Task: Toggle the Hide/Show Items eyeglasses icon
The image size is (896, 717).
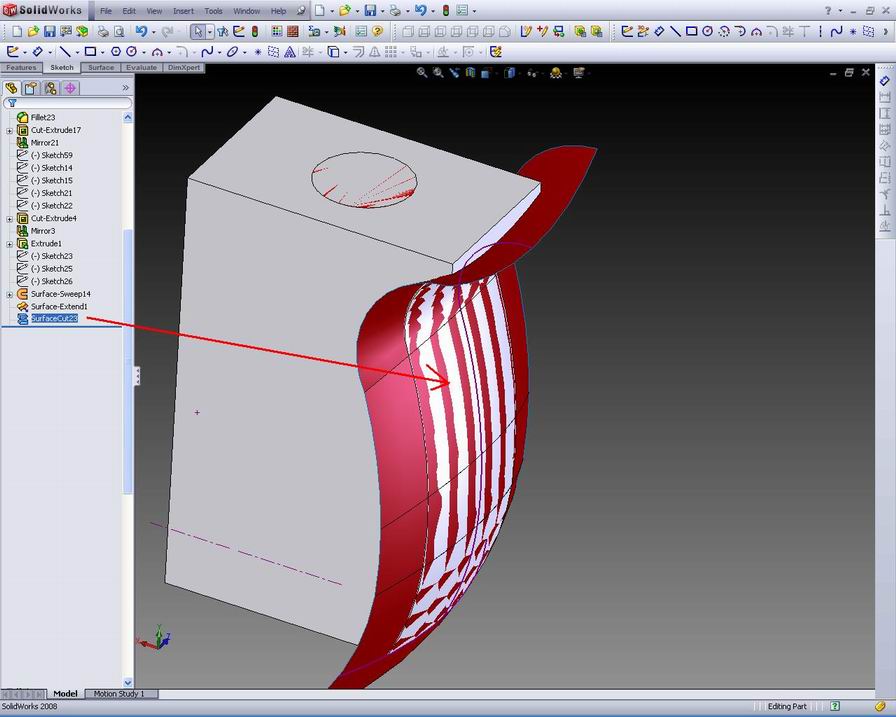Action: tap(531, 73)
